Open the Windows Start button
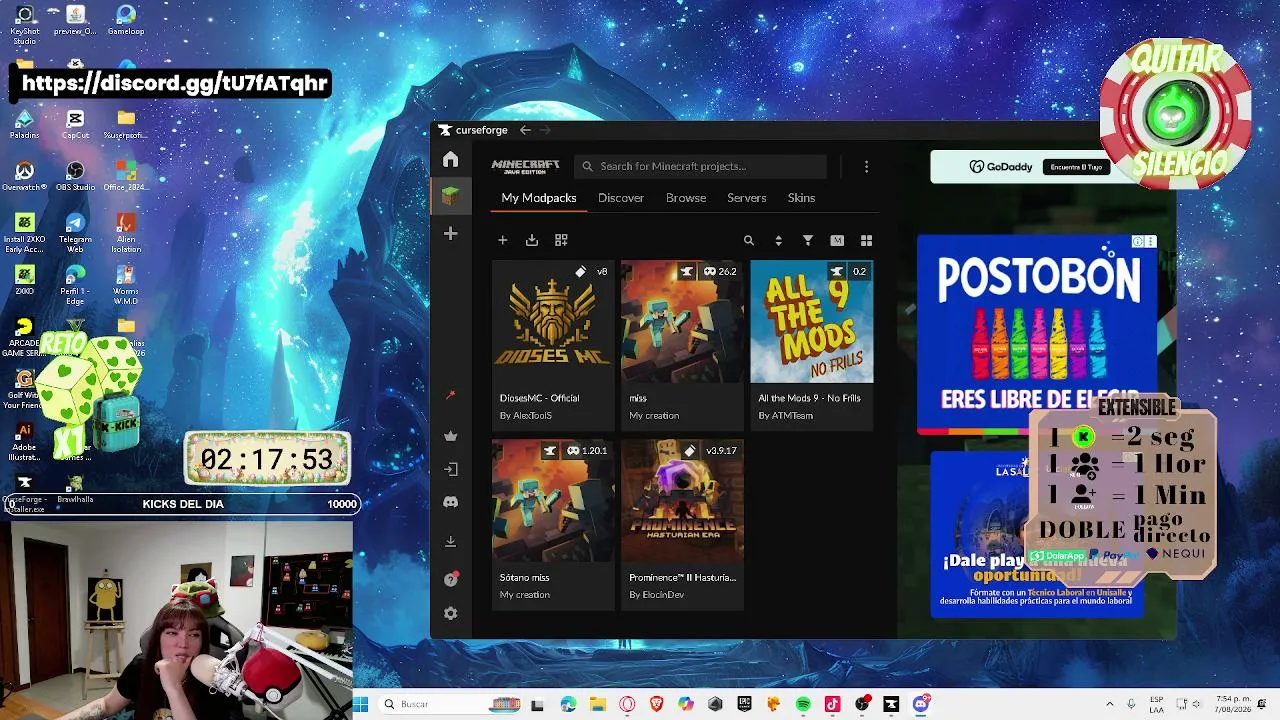This screenshot has height=720, width=1280. (x=361, y=704)
